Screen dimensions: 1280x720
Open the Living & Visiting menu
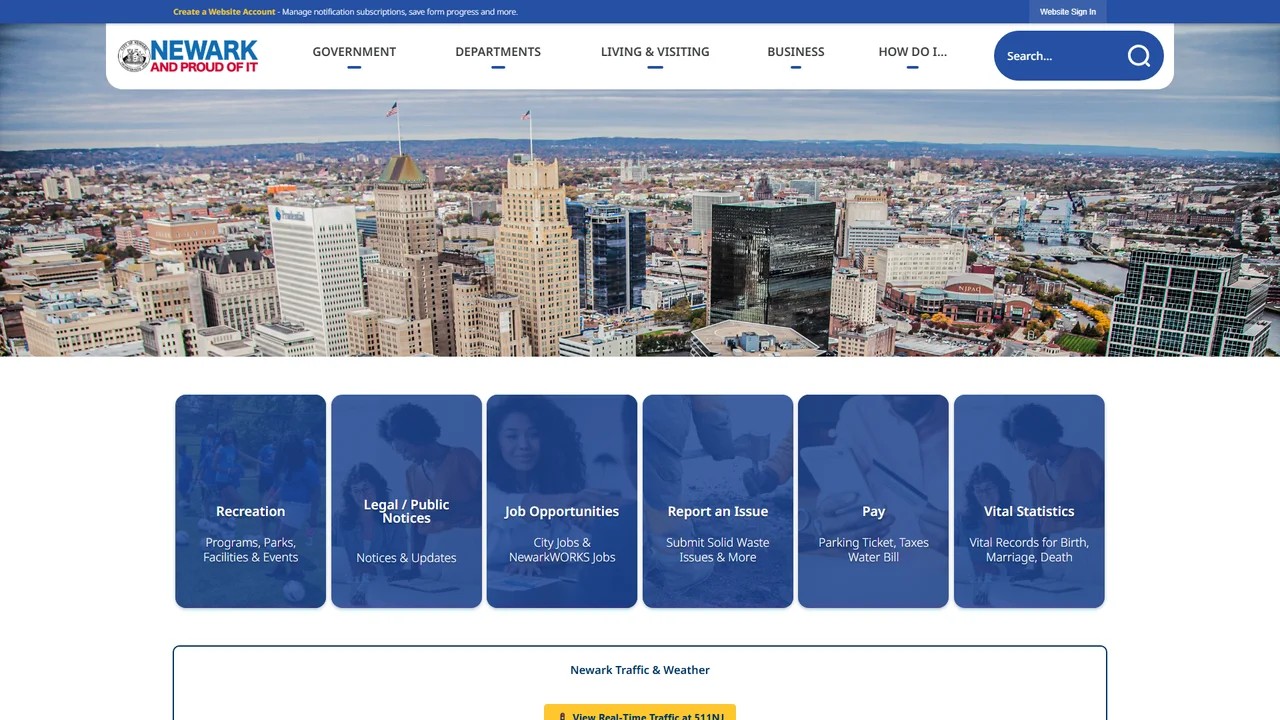[655, 52]
